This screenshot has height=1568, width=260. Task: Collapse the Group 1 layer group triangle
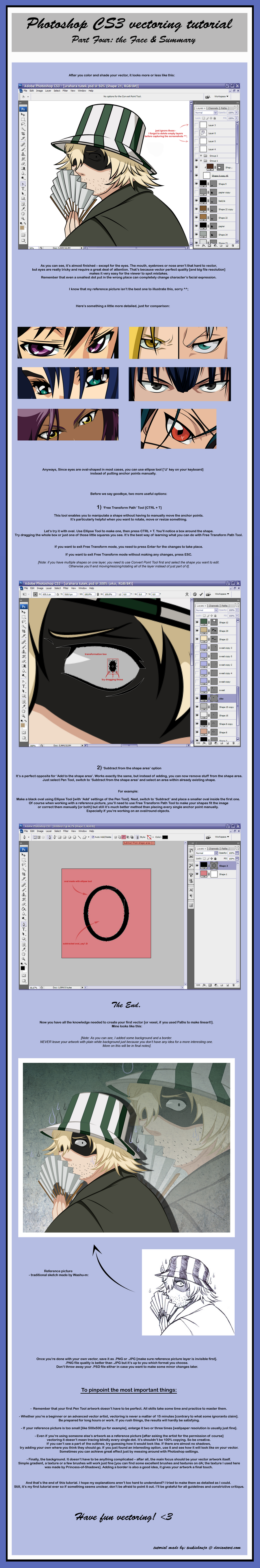point(201,161)
